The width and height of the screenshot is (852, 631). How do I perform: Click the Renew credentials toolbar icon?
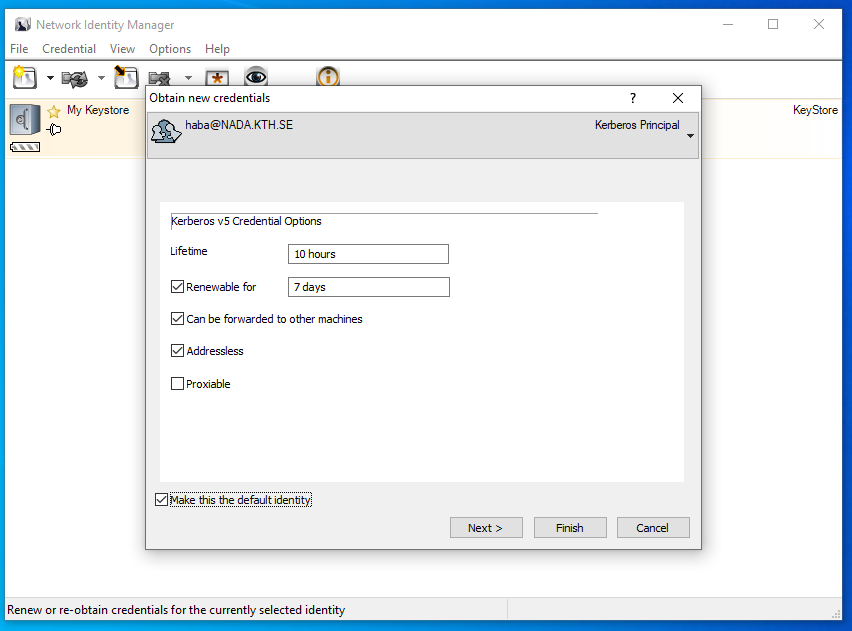click(x=75, y=77)
